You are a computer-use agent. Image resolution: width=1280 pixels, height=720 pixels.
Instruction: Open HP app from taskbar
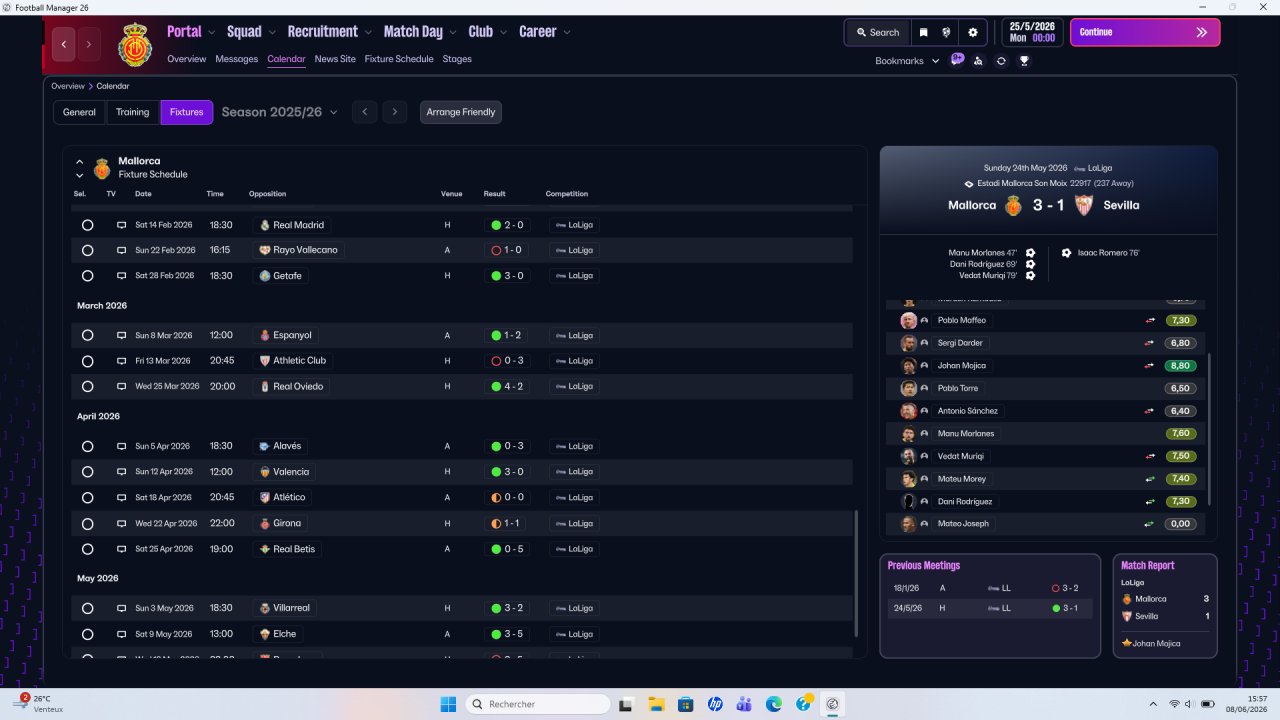pyautogui.click(x=715, y=704)
